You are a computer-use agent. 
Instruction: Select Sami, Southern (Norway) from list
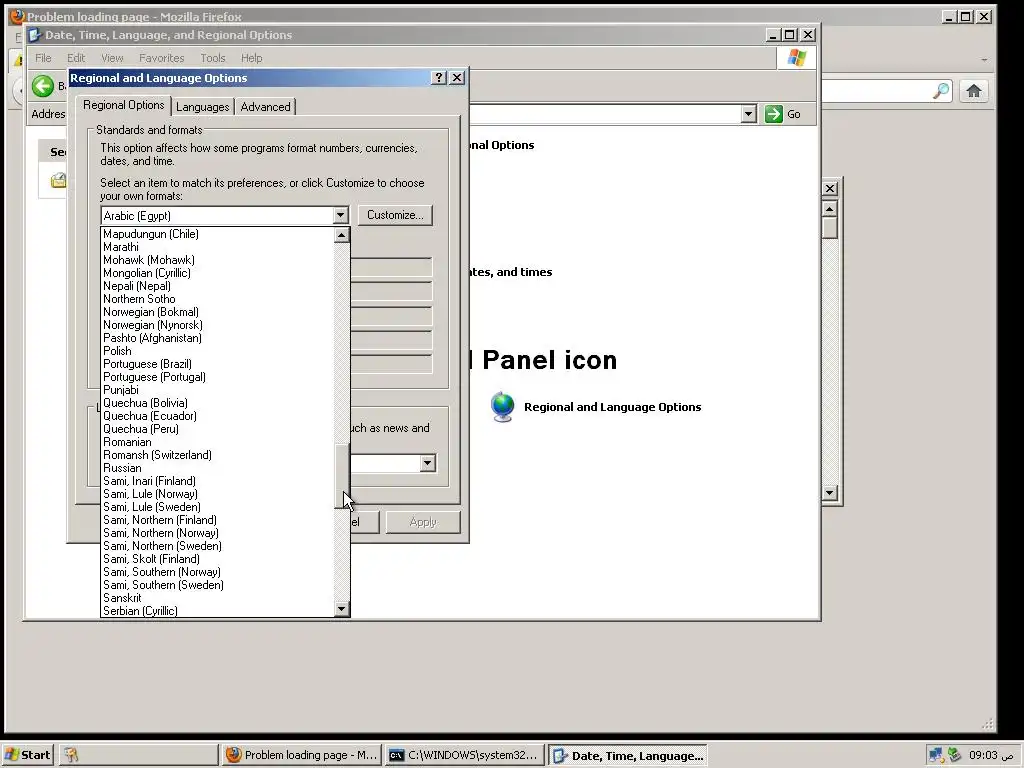(217, 572)
